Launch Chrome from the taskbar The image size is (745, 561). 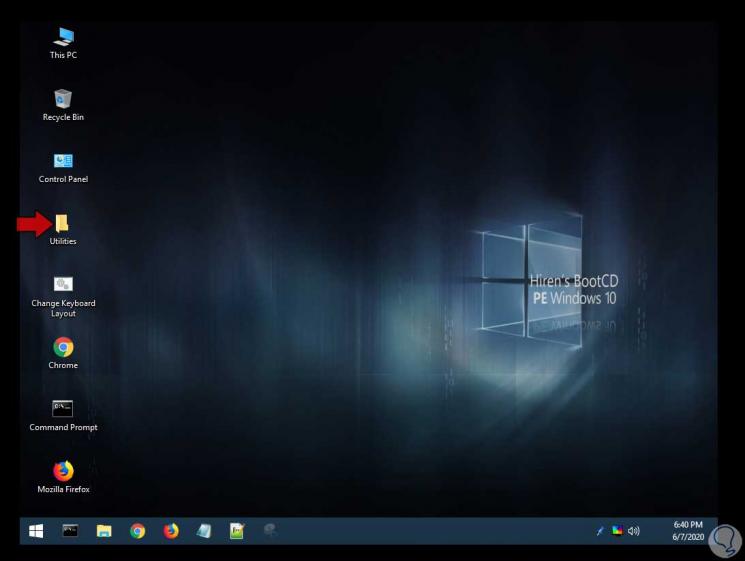(x=138, y=531)
